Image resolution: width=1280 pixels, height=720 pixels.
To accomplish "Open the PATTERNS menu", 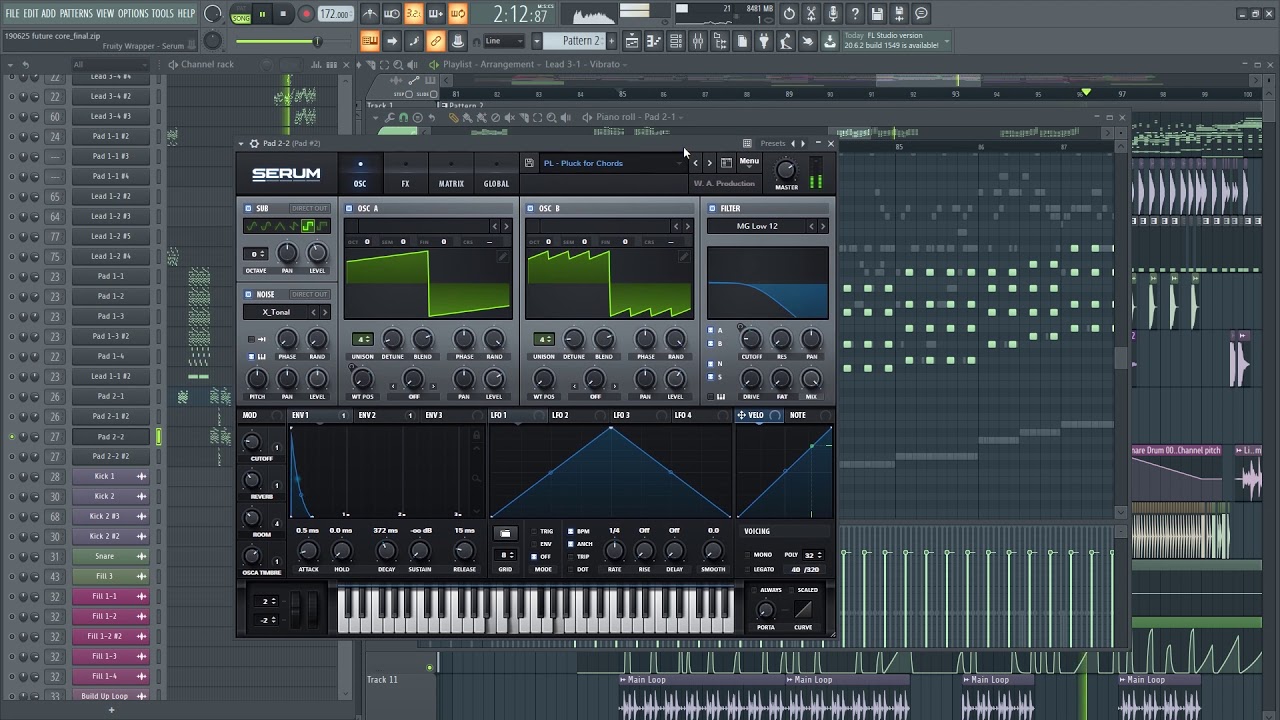I will tap(76, 14).
